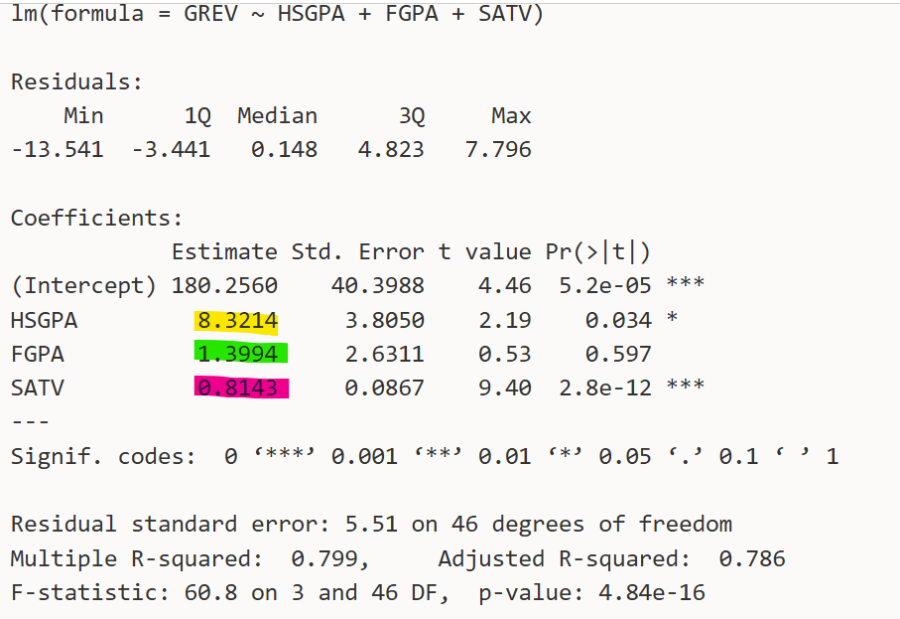Select the Intercept estimate 180.2560
Image resolution: width=900 pixels, height=619 pixels.
click(x=224, y=286)
